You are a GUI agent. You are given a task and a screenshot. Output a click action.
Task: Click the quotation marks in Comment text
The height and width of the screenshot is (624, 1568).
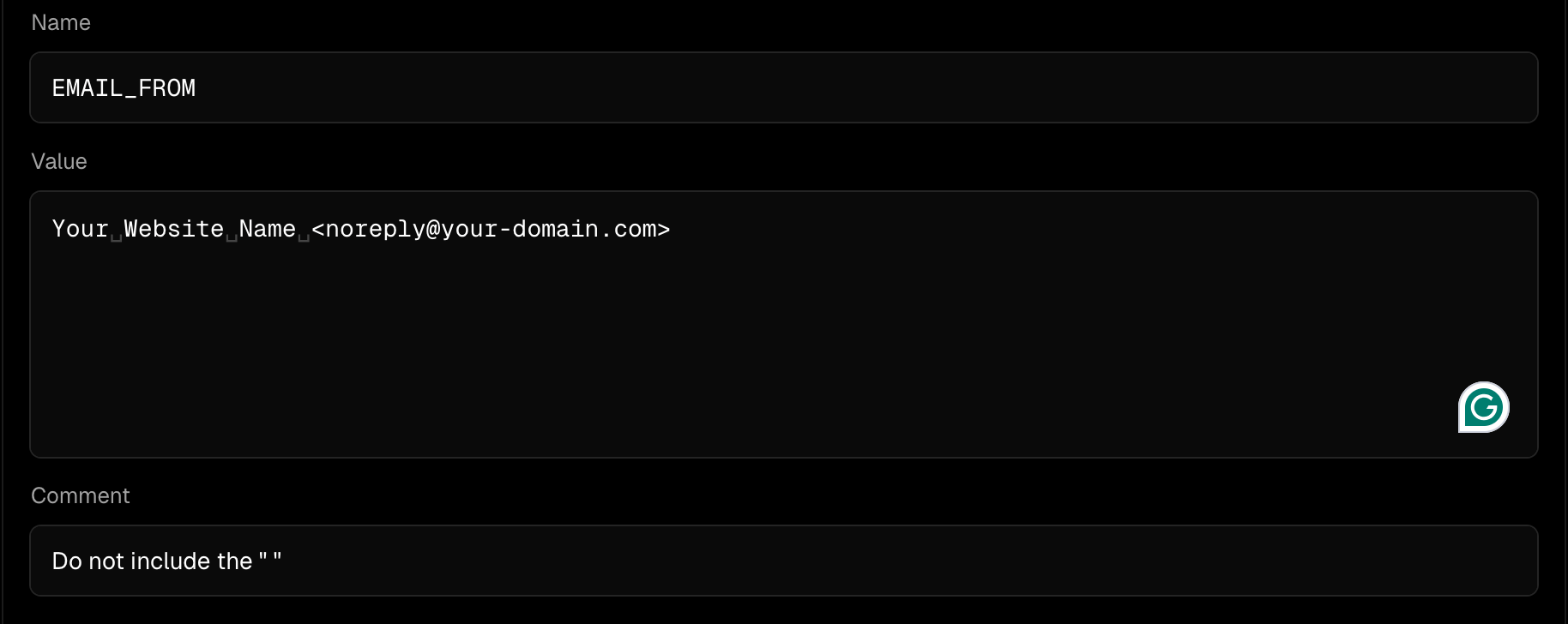click(270, 561)
